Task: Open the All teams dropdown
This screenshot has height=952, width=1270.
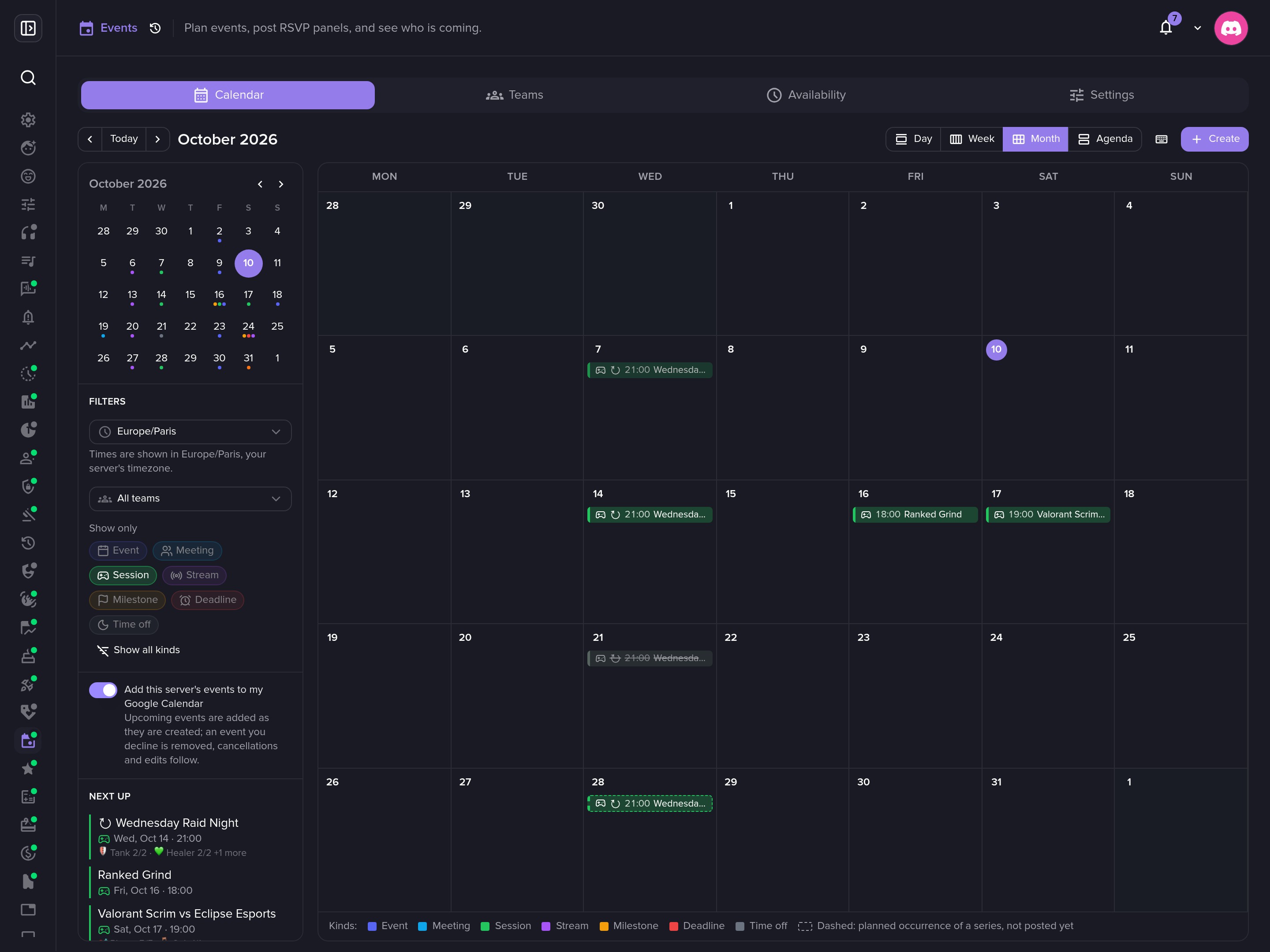Action: coord(190,499)
